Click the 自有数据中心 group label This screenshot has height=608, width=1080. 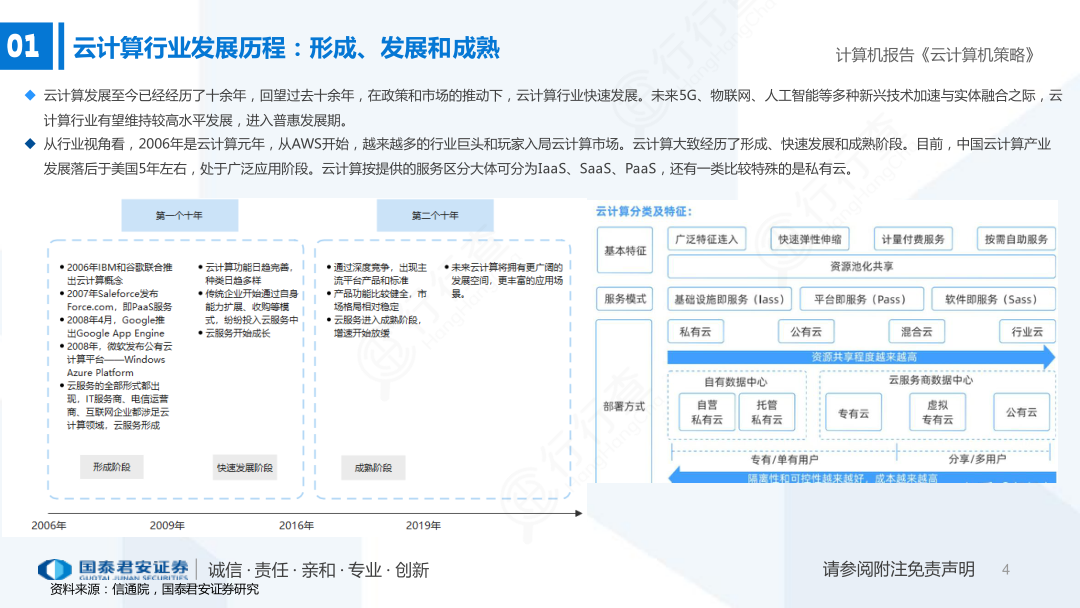[735, 381]
